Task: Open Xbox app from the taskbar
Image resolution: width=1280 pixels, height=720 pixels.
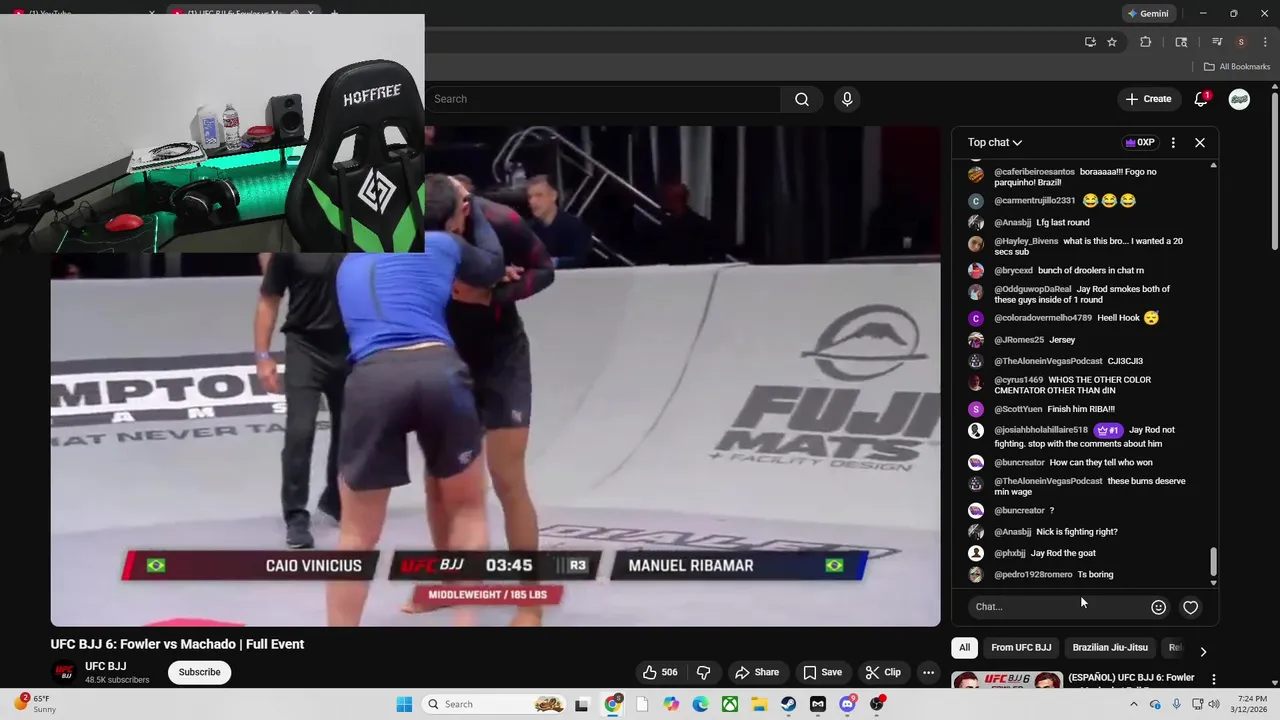Action: 730,704
